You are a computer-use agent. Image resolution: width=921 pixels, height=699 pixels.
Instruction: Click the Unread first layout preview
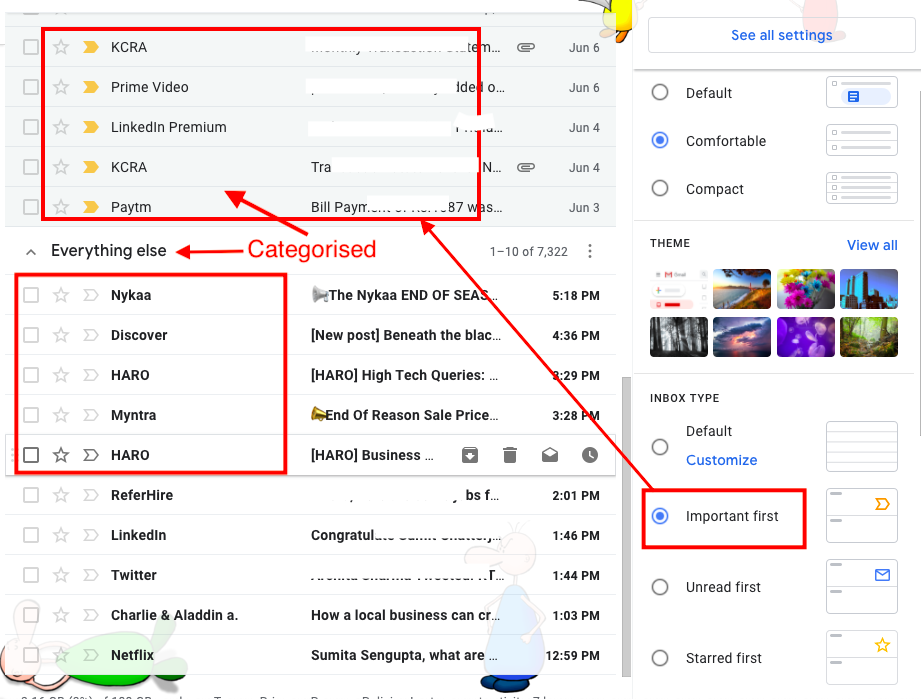click(862, 586)
